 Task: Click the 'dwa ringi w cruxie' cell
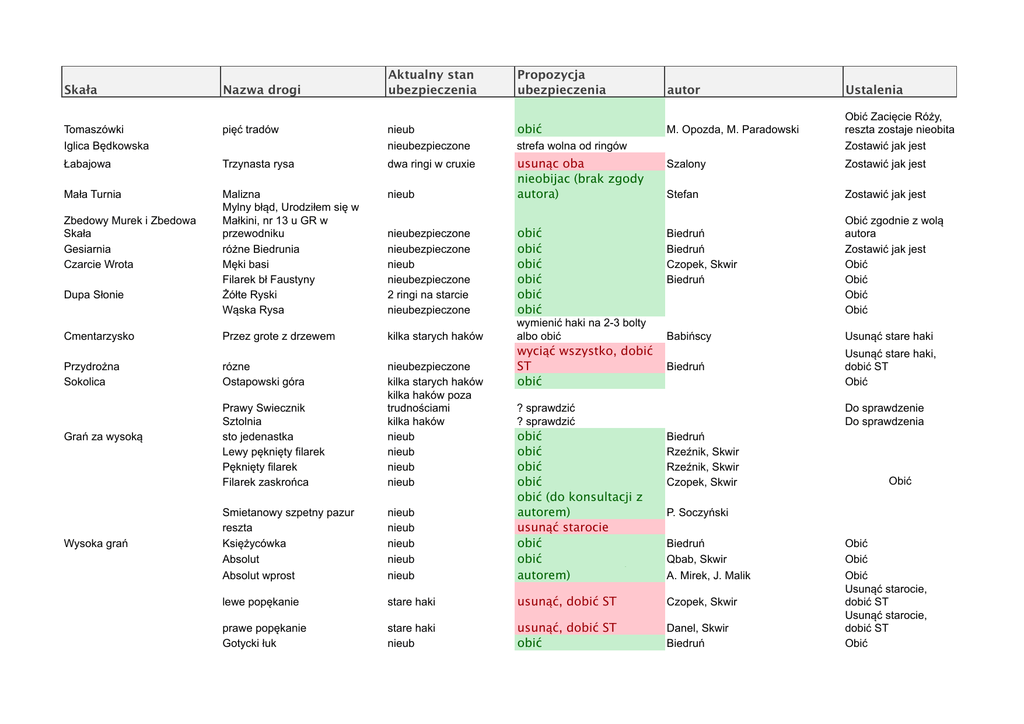[x=431, y=164]
